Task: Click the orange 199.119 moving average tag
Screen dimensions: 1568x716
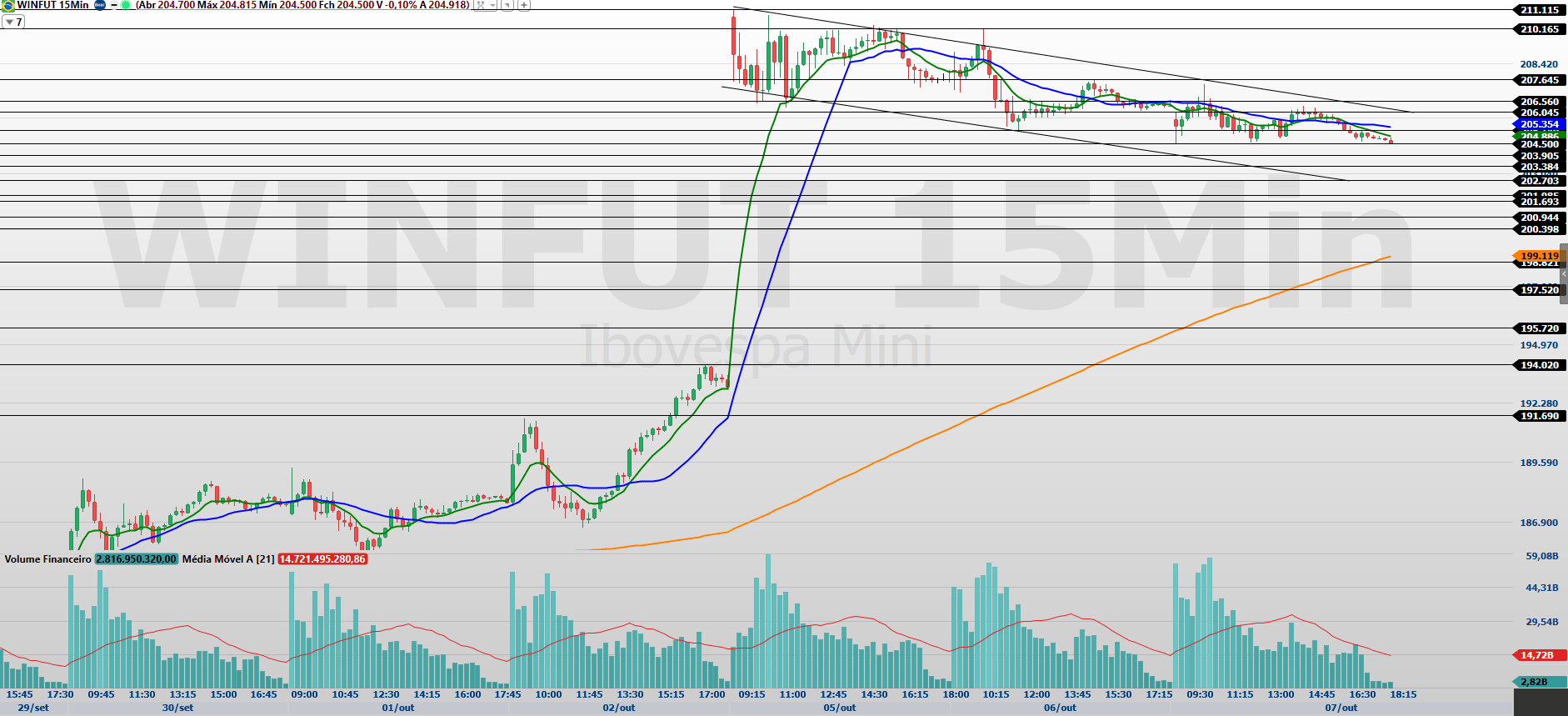Action: coord(1539,256)
